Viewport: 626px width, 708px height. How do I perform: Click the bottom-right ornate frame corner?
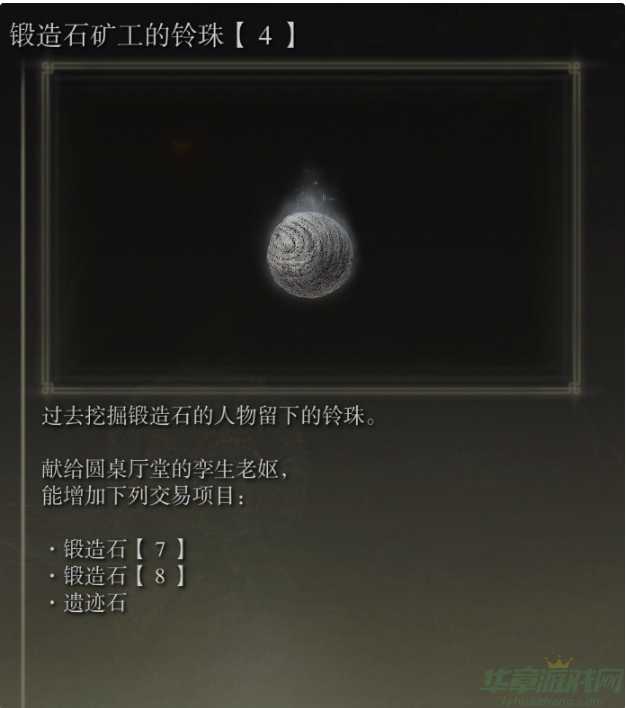[574, 388]
